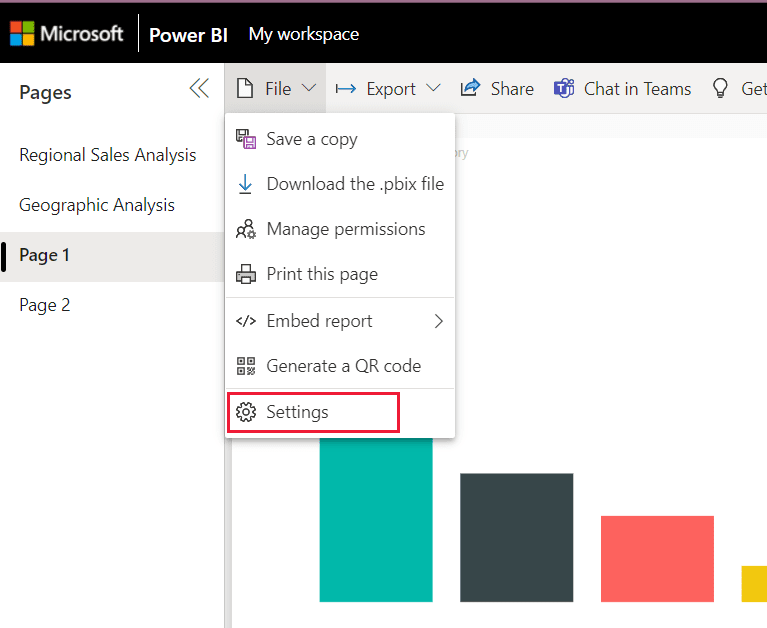
Task: Click the QR code icon
Action: pyautogui.click(x=246, y=366)
